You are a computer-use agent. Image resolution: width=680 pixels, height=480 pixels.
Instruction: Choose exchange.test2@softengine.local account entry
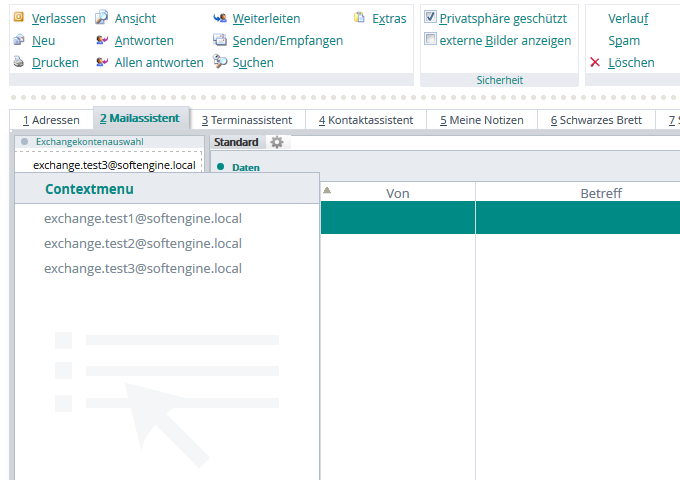click(x=143, y=243)
